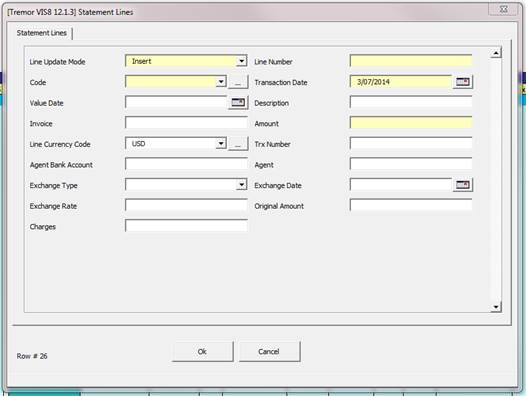Expand the Line Currency Code USD dropdown
The width and height of the screenshot is (526, 396).
pos(221,144)
